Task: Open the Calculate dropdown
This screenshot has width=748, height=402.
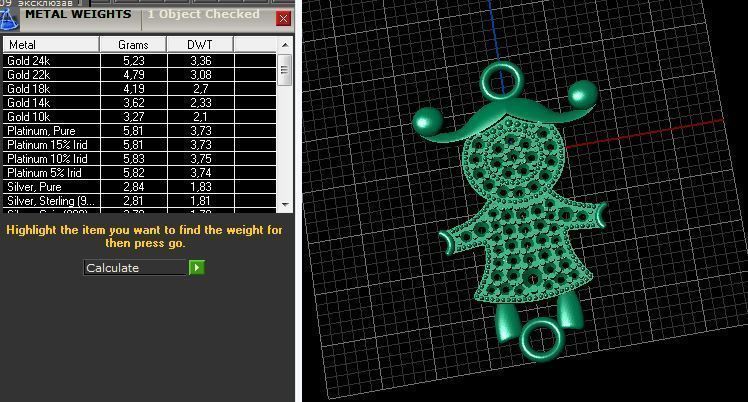Action: (x=135, y=268)
